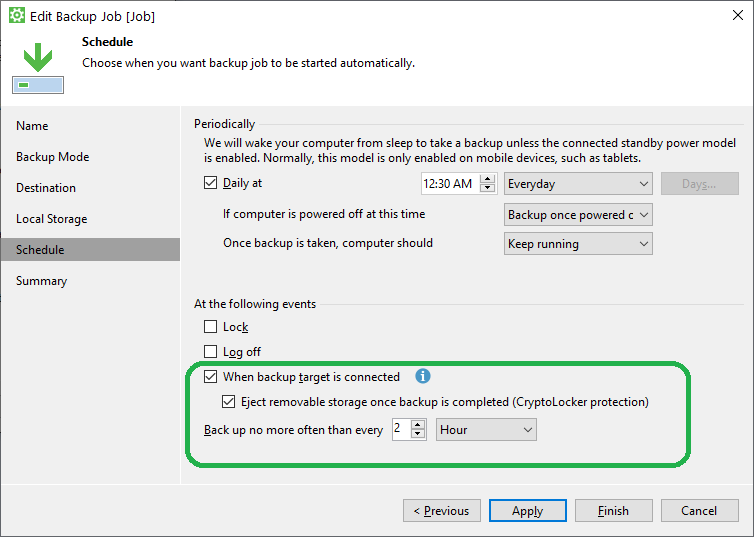Image resolution: width=754 pixels, height=537 pixels.
Task: Click the Veeam gear icon in title bar
Action: [x=16, y=16]
